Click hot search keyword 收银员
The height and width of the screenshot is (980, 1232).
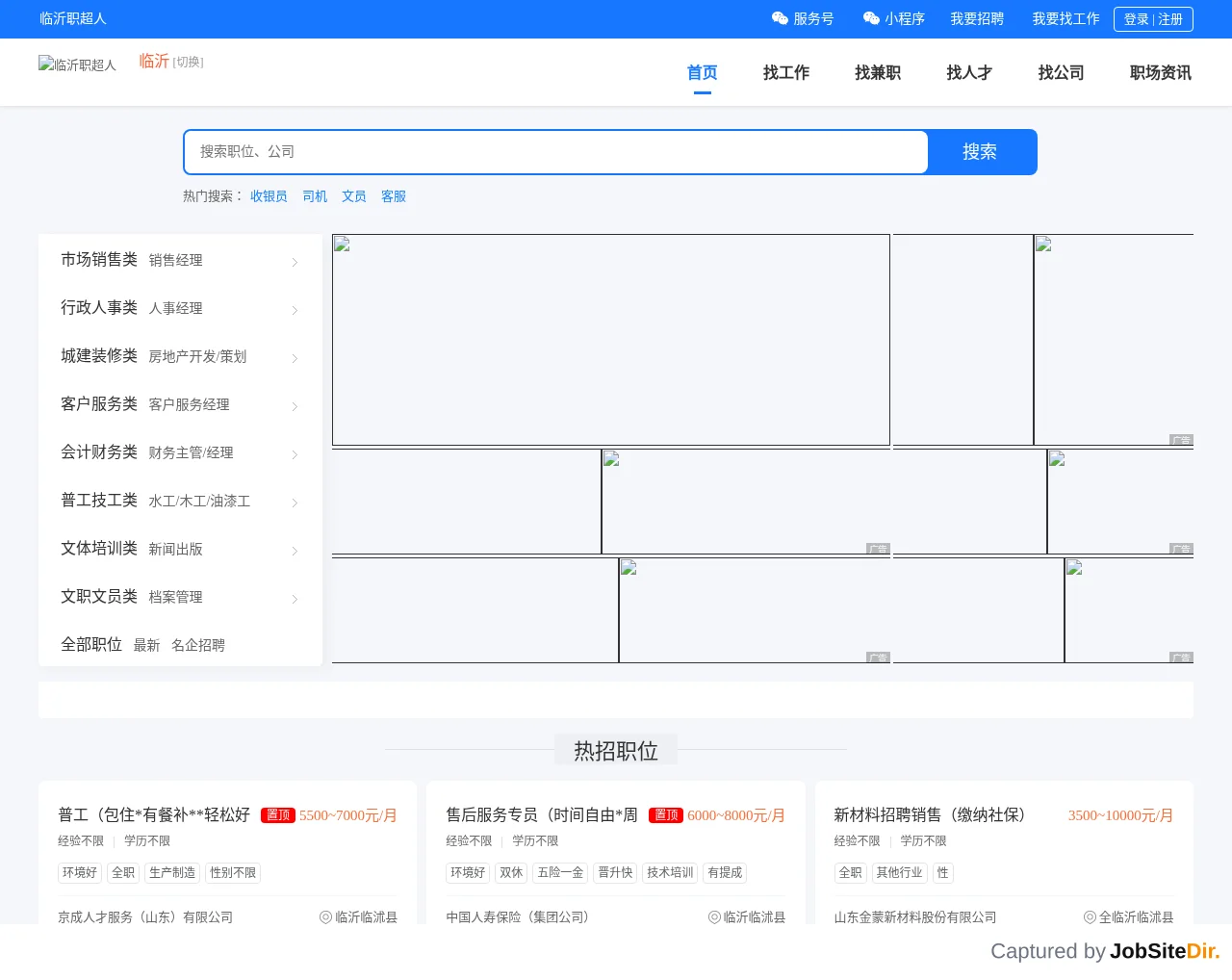[x=269, y=196]
